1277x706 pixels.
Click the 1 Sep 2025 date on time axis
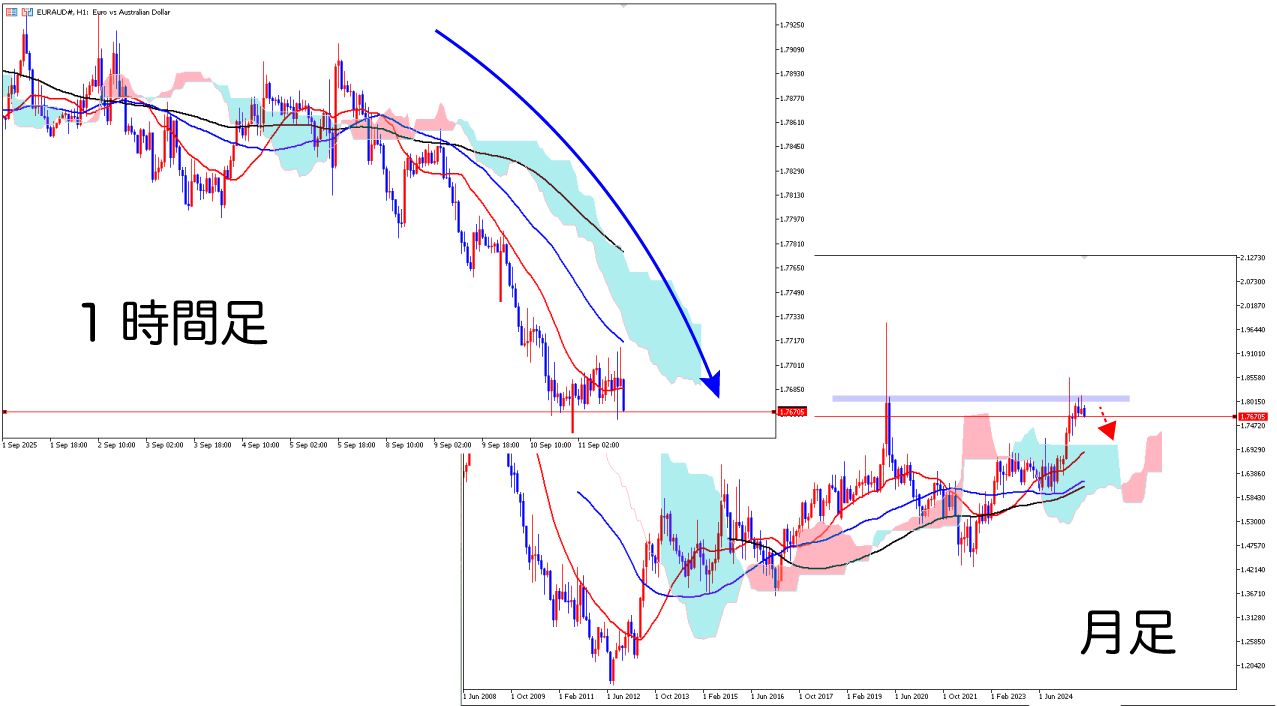pyautogui.click(x=20, y=443)
